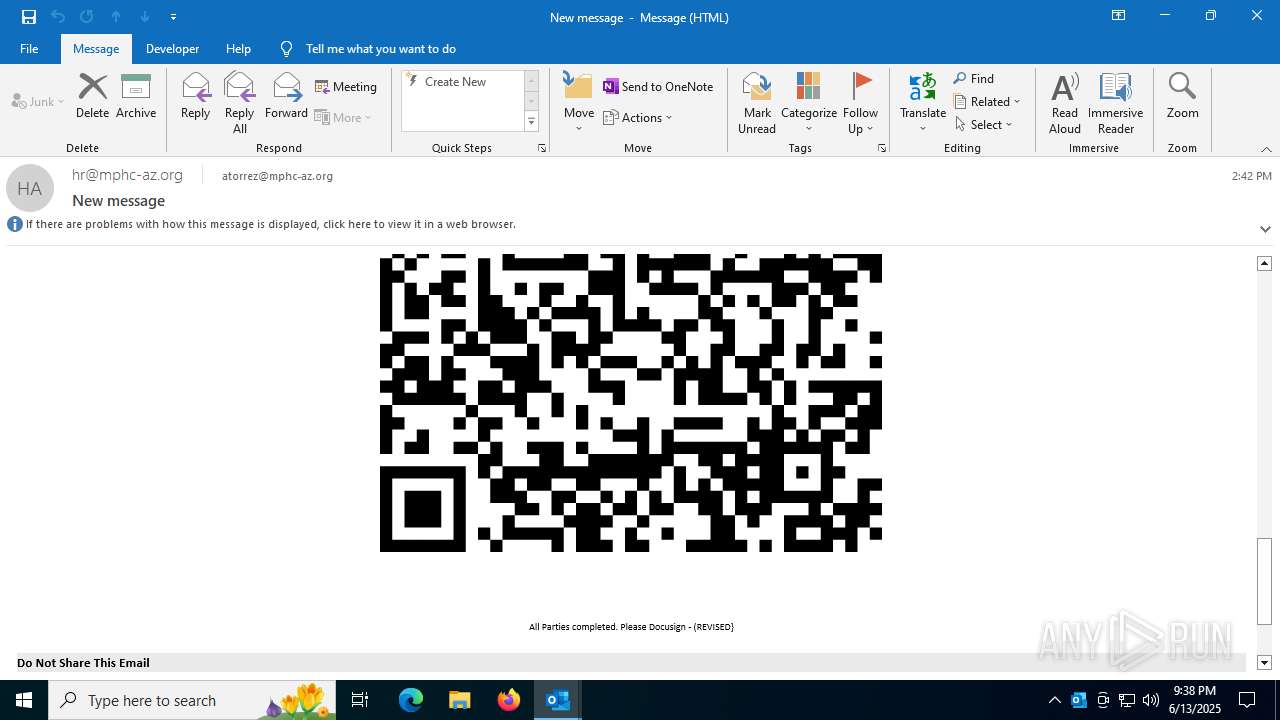Expand the Quick Steps gallery
The image size is (1280, 720).
pyautogui.click(x=531, y=122)
